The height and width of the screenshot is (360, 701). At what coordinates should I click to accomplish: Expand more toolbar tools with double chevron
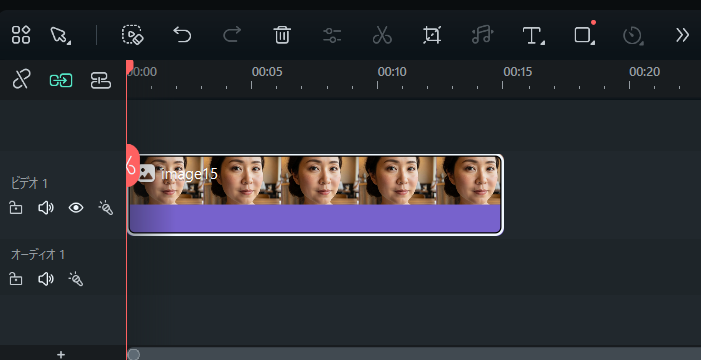(682, 35)
